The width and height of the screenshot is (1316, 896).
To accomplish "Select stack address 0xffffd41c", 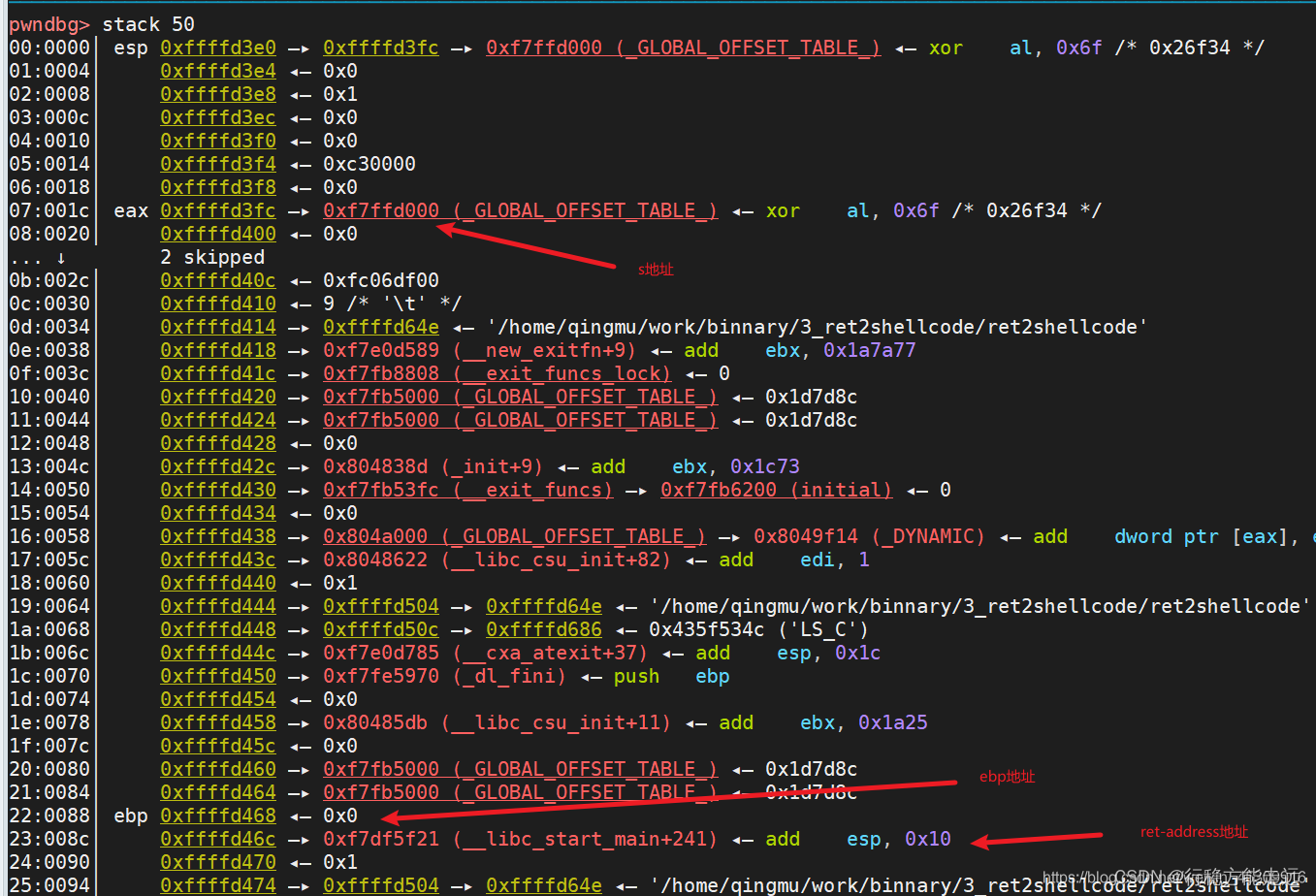I will [x=218, y=373].
